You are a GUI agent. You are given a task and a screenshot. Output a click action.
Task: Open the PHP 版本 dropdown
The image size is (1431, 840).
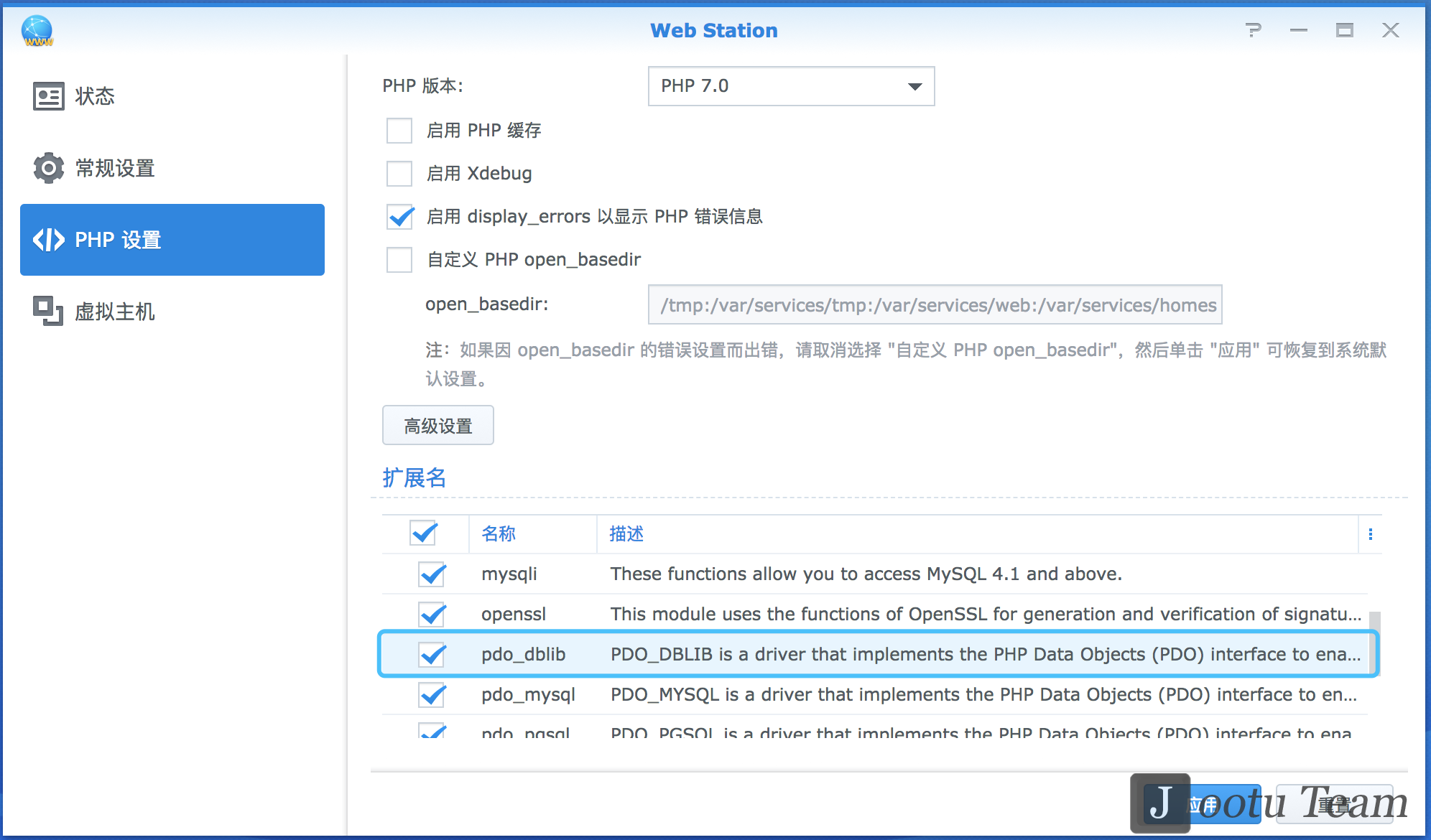pos(791,86)
